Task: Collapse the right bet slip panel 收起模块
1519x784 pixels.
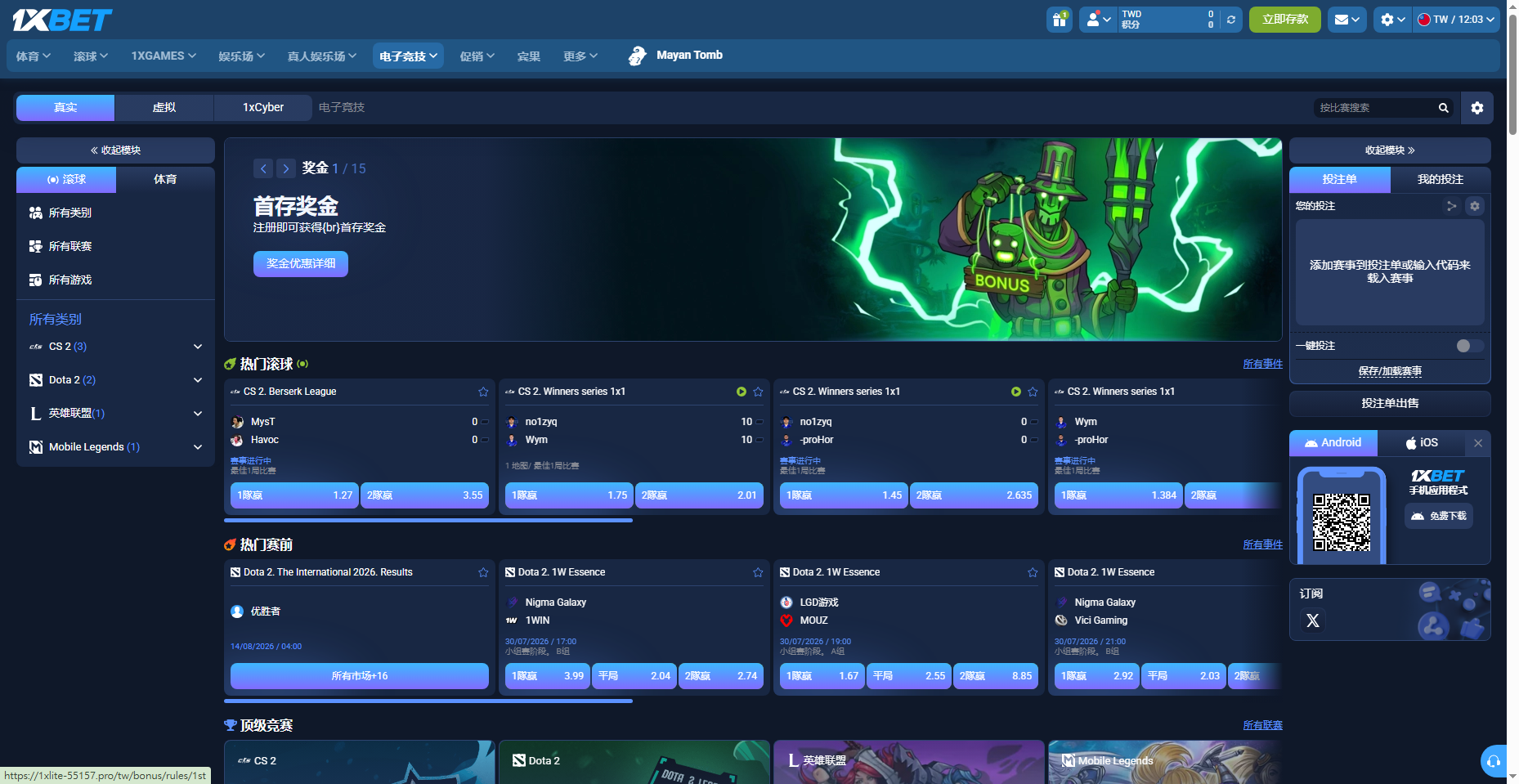Action: [x=1390, y=150]
